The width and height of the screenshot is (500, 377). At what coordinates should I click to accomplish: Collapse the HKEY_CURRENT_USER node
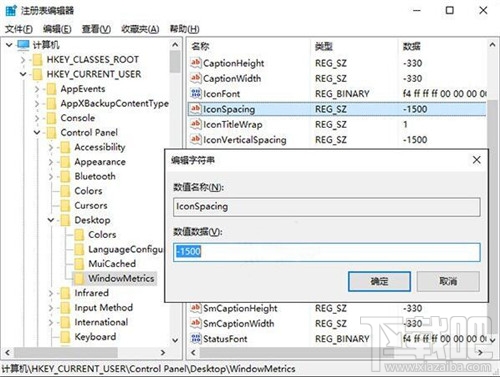click(23, 74)
